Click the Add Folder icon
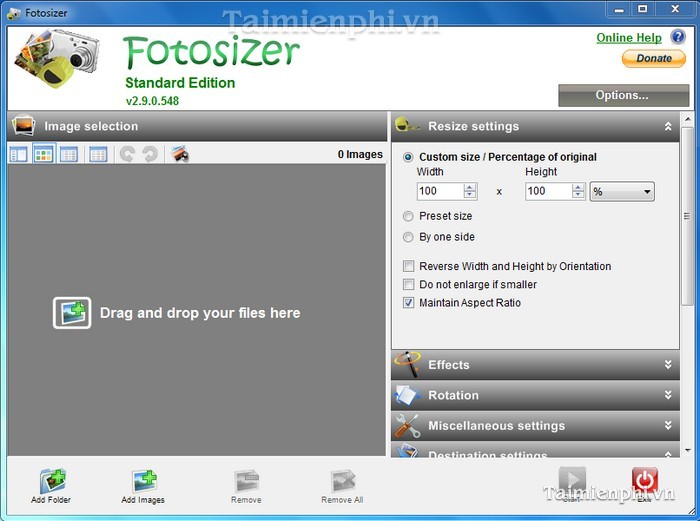The image size is (700, 521). 53,480
